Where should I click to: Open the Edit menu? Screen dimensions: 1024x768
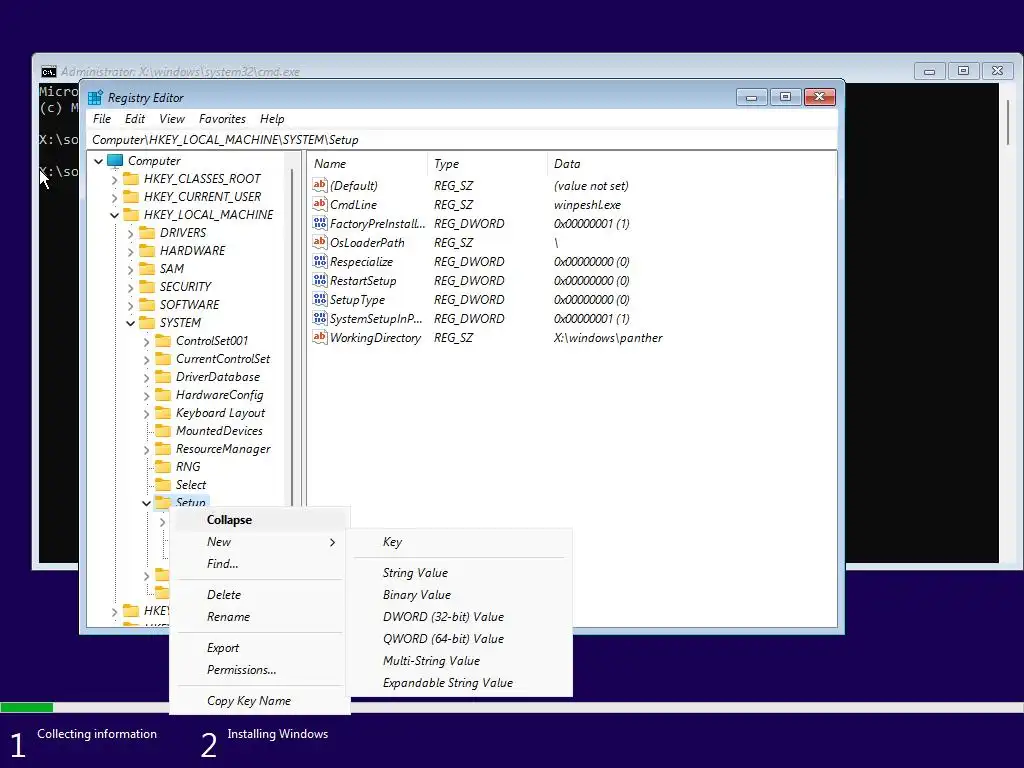pyautogui.click(x=135, y=119)
